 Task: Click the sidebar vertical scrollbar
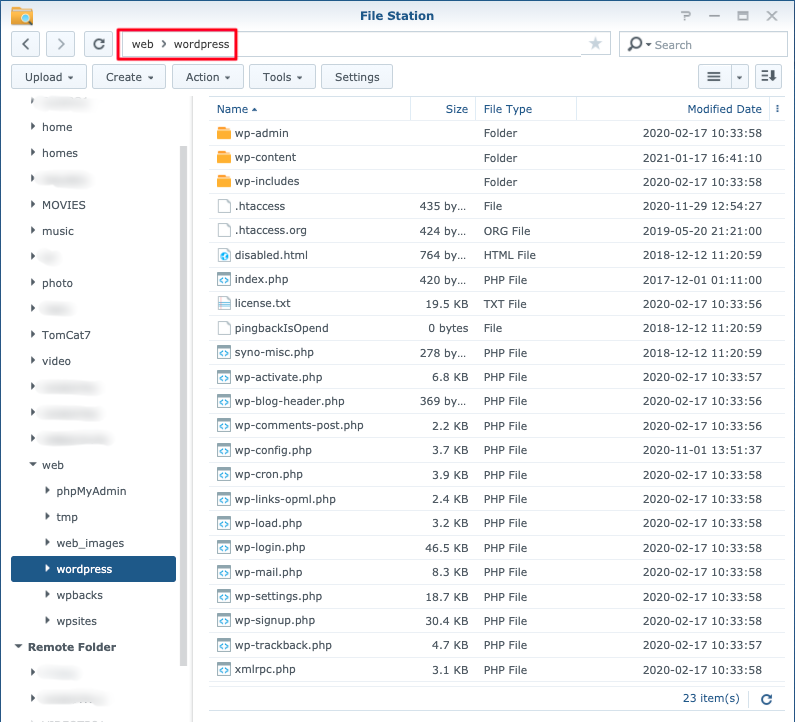(184, 406)
